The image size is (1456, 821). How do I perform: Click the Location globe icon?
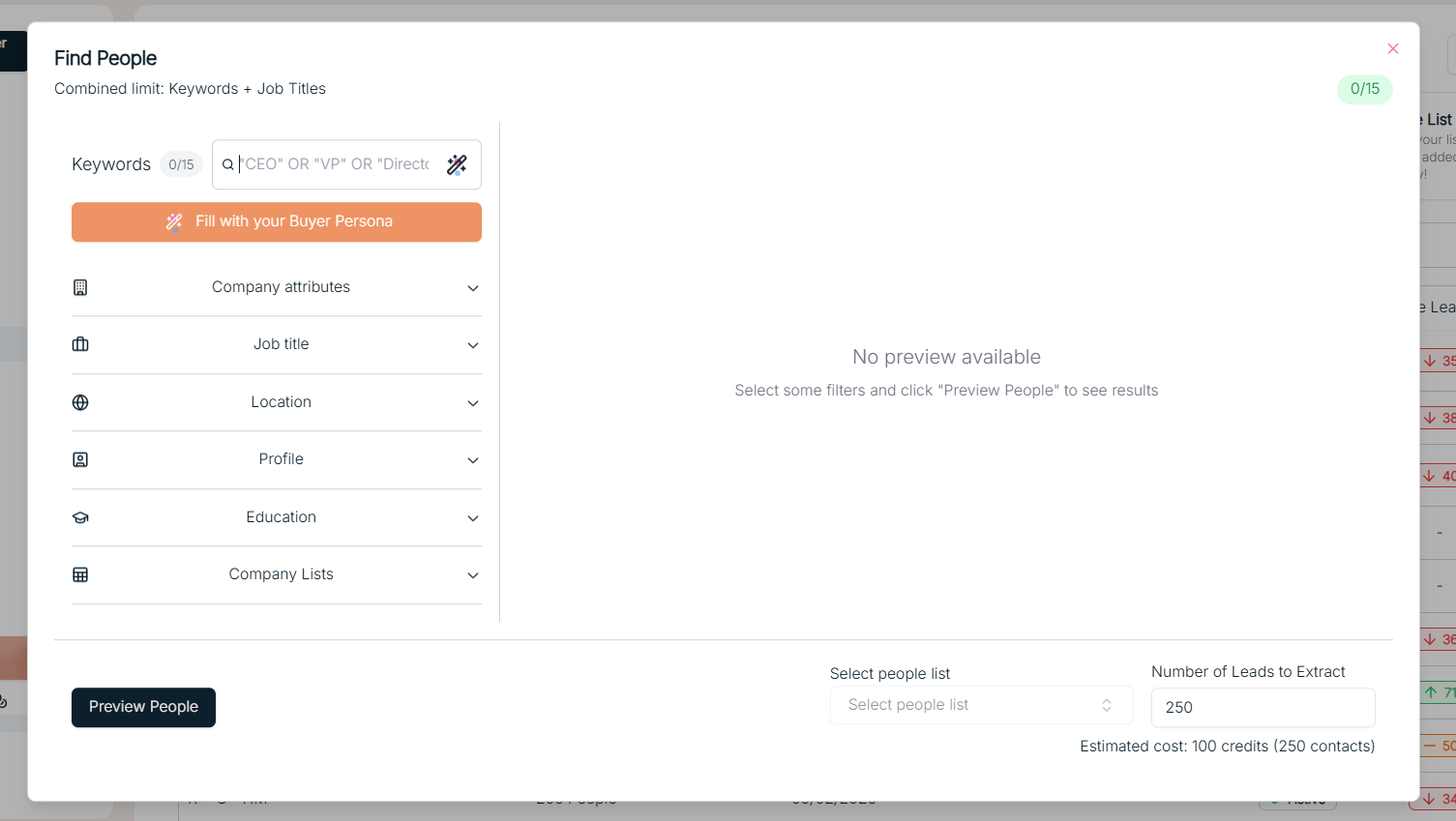pos(80,402)
